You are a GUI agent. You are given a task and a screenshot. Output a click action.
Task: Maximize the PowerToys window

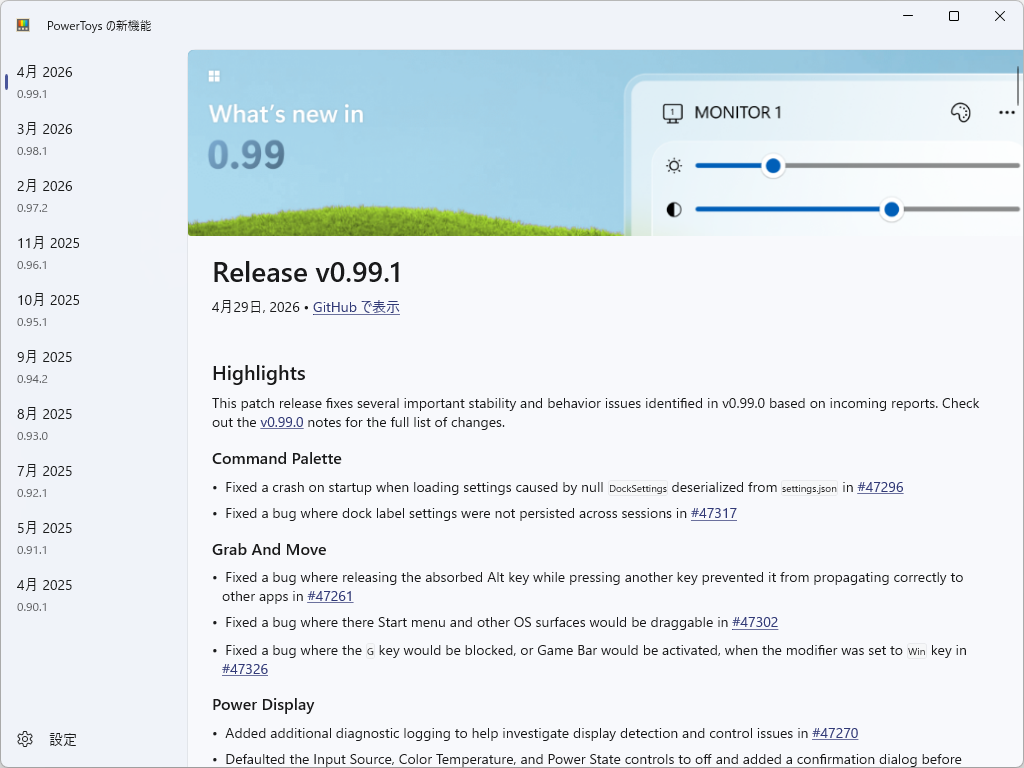coord(953,16)
